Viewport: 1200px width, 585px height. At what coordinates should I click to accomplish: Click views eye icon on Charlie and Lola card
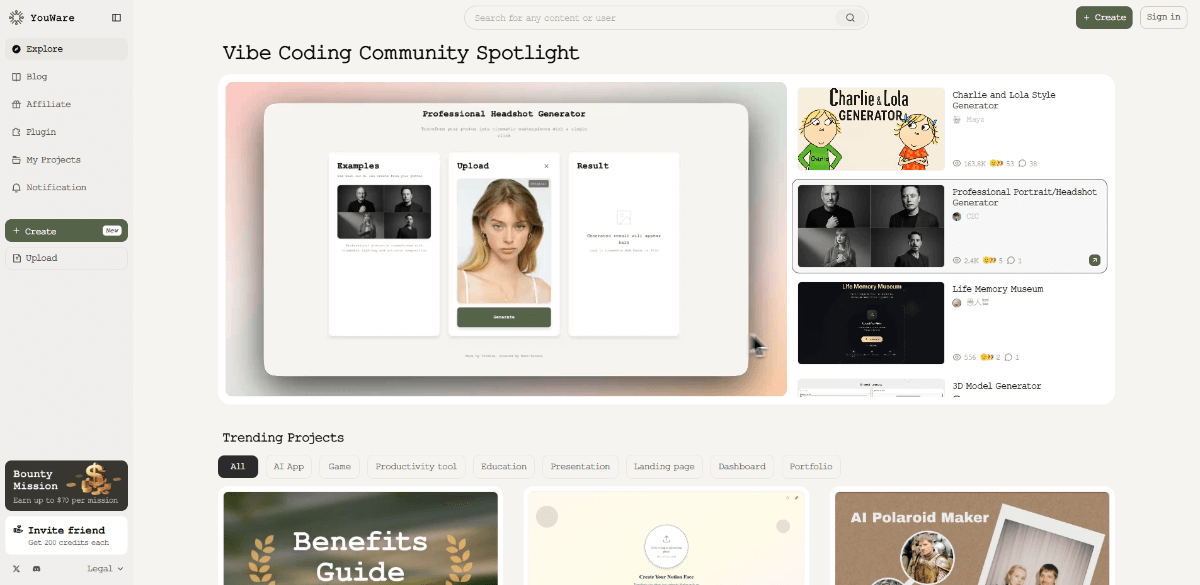click(957, 163)
